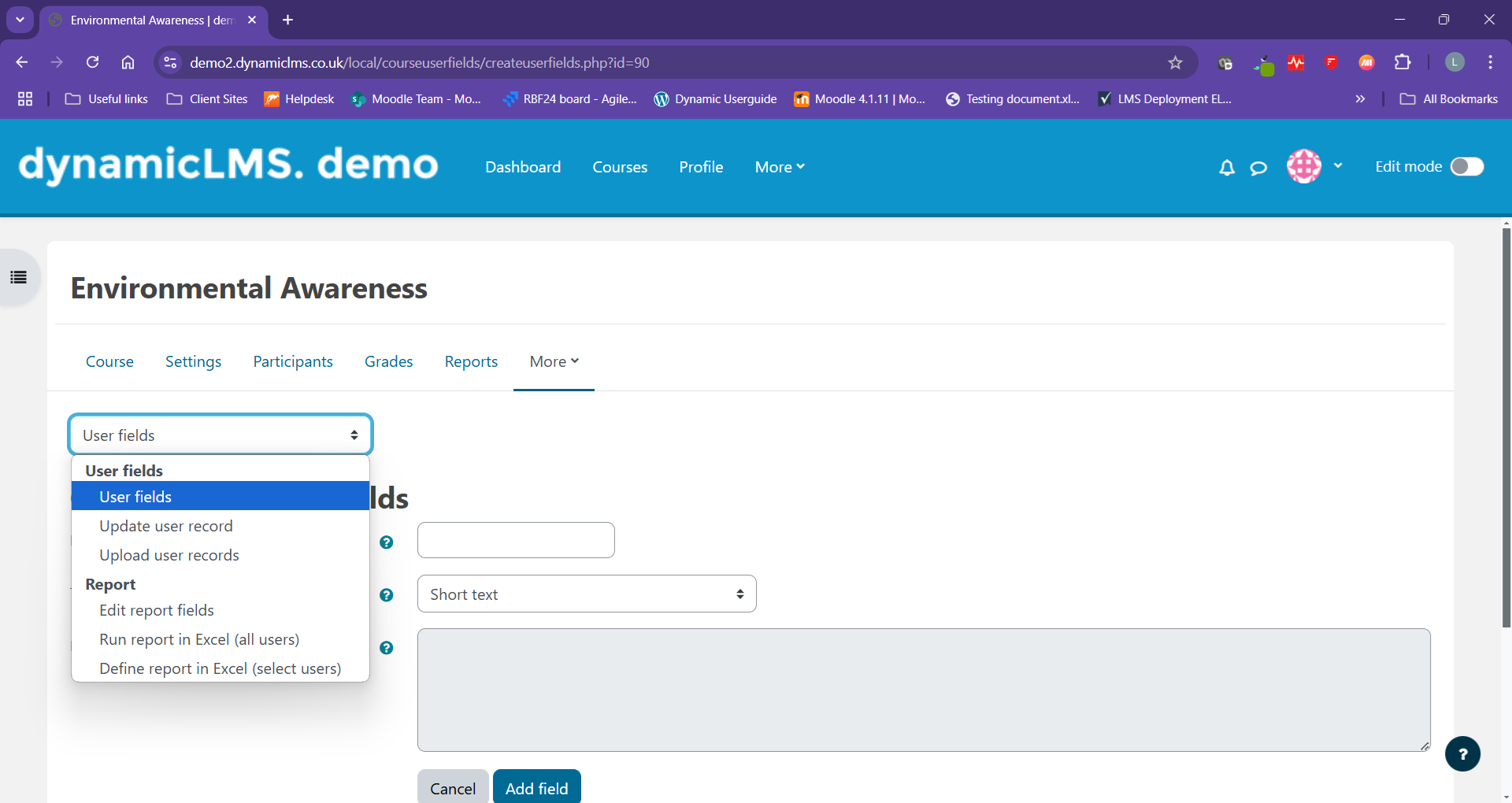Open the Short text type dropdown
The height and width of the screenshot is (803, 1512).
pos(587,594)
